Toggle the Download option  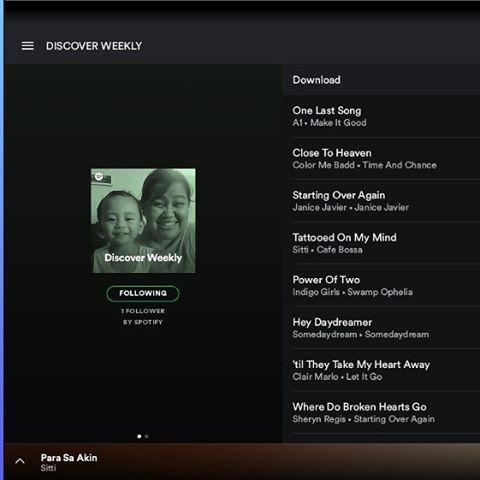tap(381, 80)
